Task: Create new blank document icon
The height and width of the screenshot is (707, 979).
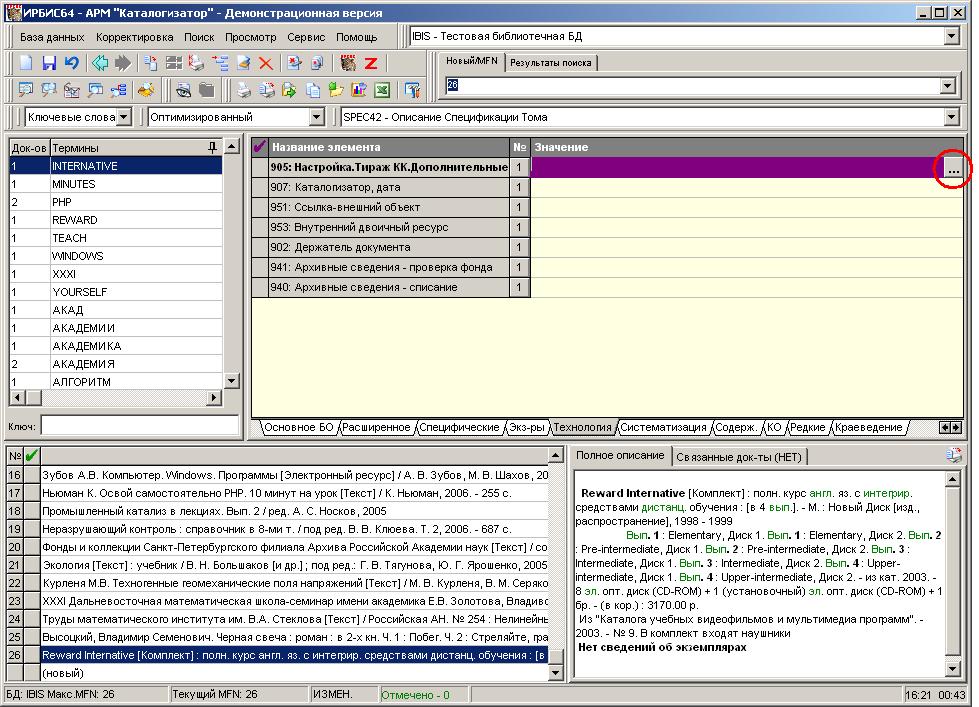Action: (27, 63)
